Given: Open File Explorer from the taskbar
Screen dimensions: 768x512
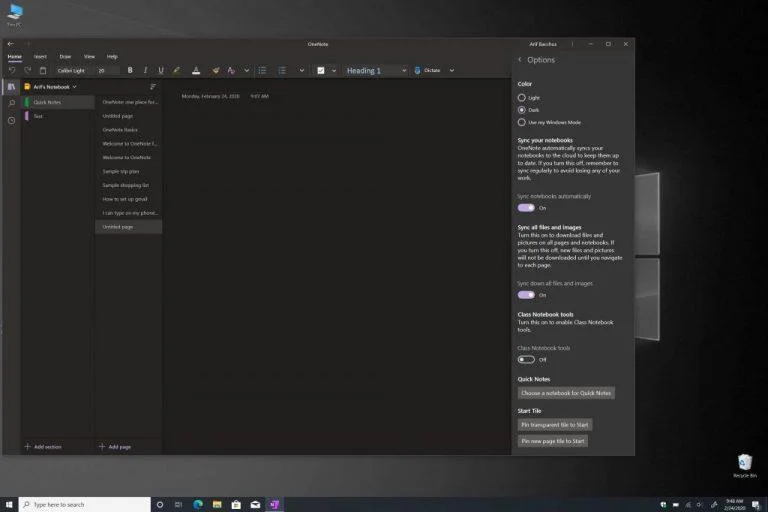Looking at the screenshot, I should (x=217, y=505).
